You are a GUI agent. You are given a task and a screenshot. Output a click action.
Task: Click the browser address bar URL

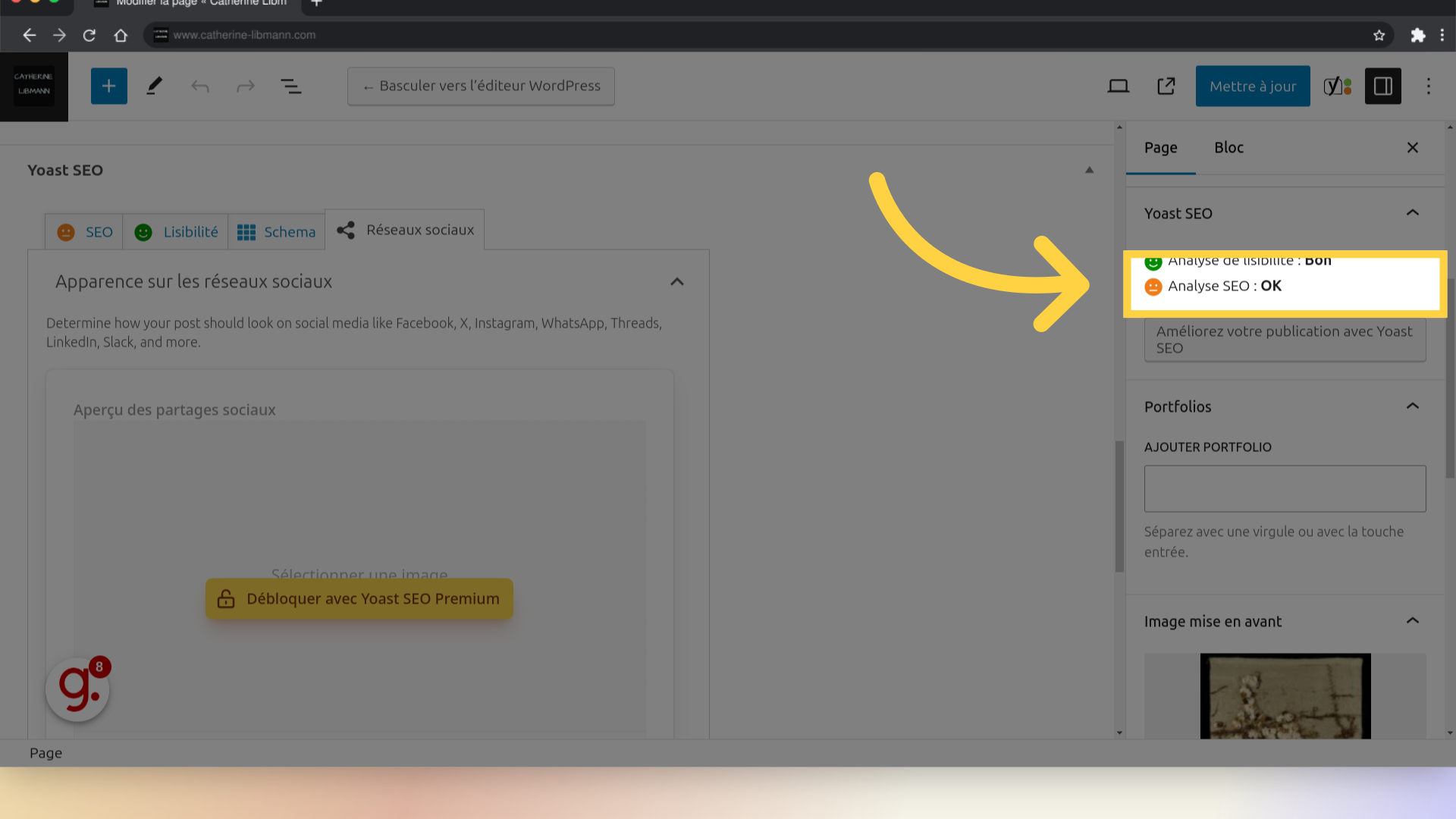[x=244, y=35]
